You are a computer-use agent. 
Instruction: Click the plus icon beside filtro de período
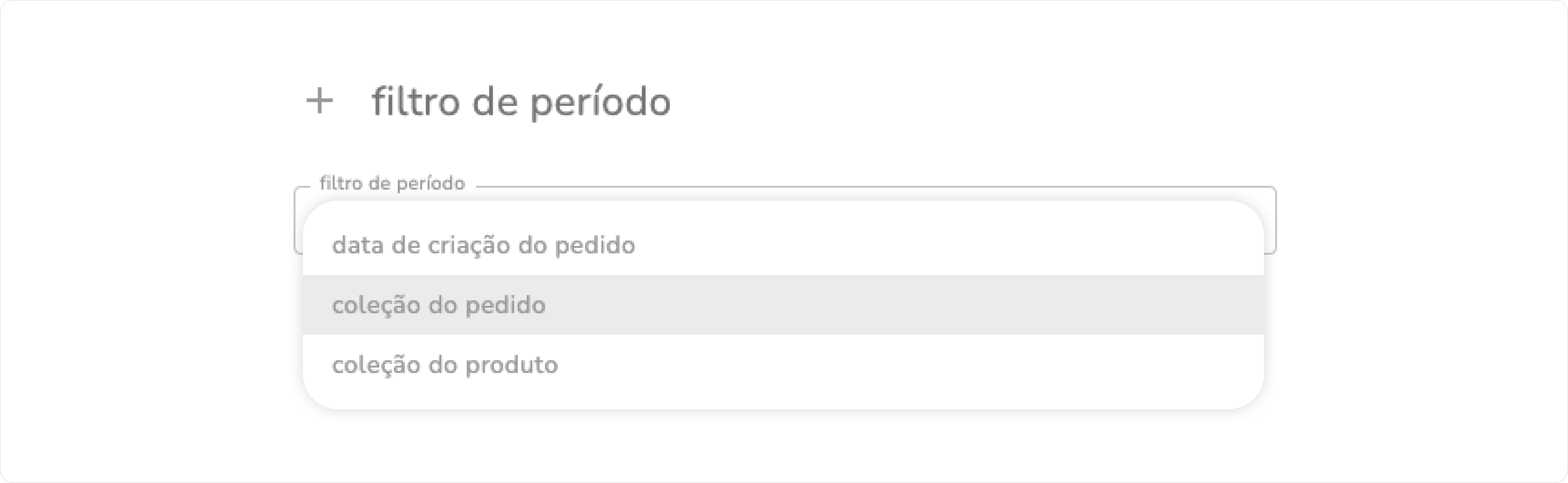click(319, 101)
